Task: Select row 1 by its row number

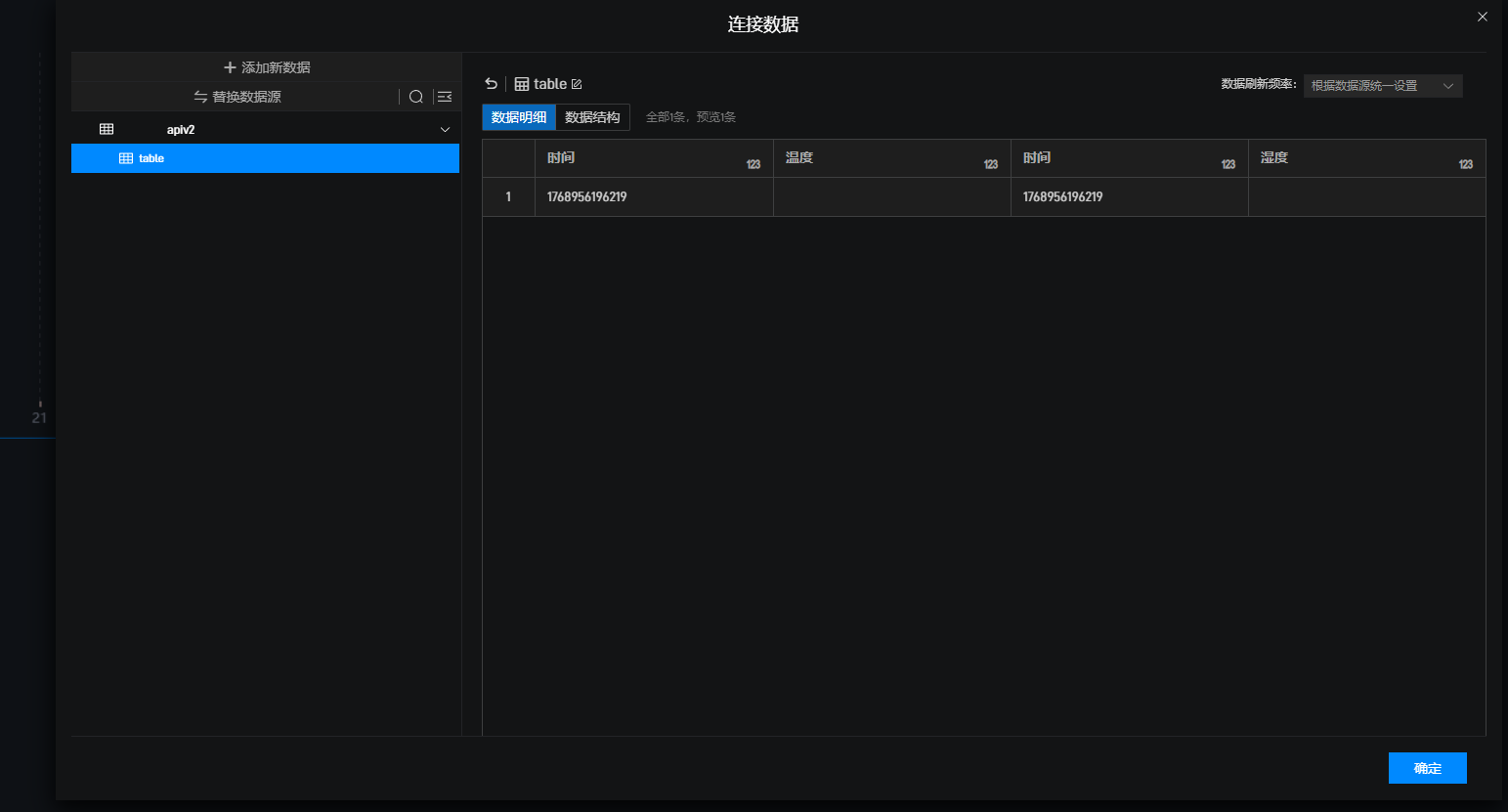Action: click(508, 196)
